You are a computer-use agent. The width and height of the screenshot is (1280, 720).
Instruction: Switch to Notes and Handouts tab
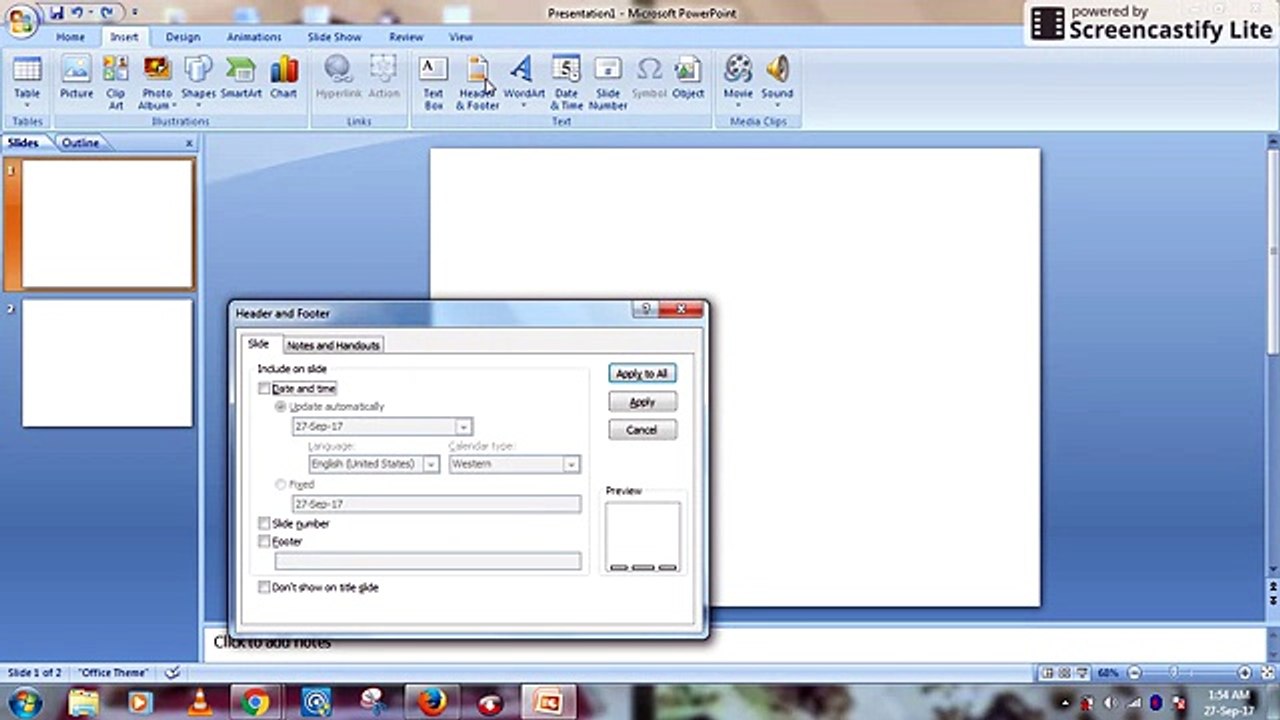coord(333,345)
